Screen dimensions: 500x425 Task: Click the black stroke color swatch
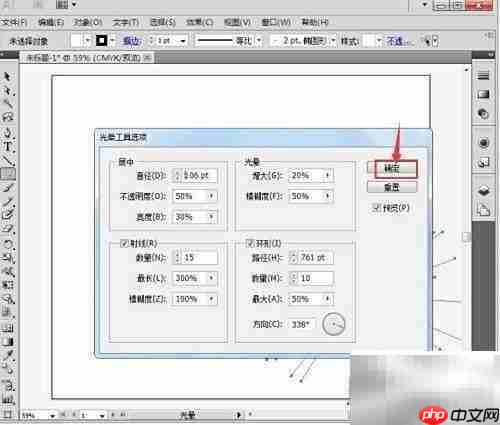click(x=102, y=41)
